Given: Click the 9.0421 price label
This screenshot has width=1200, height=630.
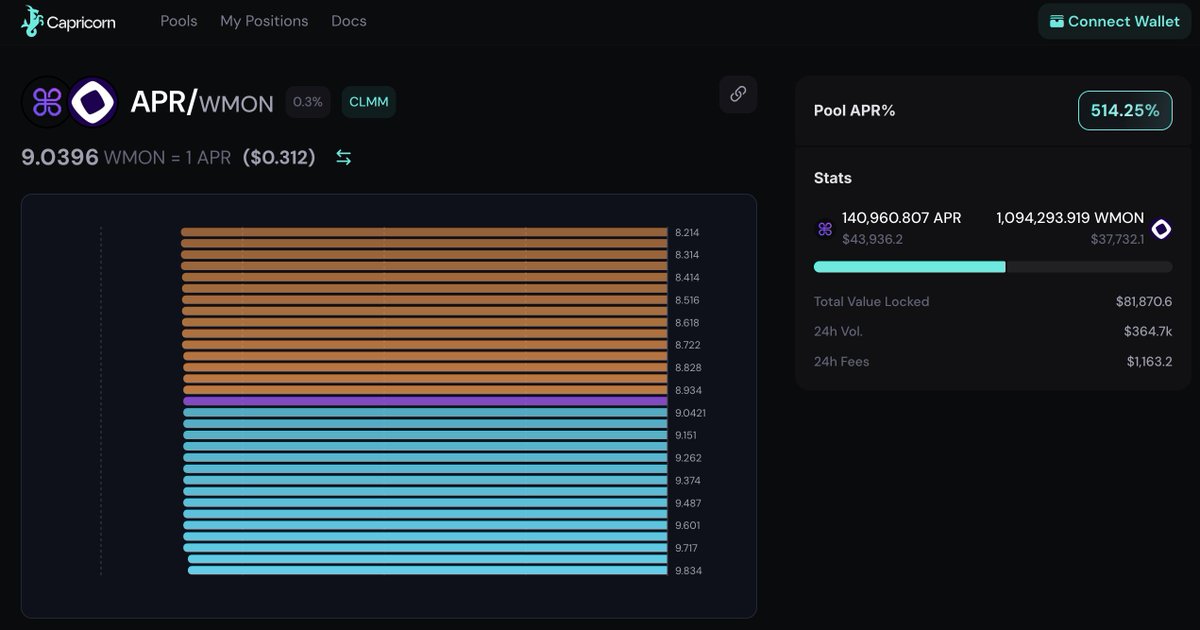Looking at the screenshot, I should (690, 413).
